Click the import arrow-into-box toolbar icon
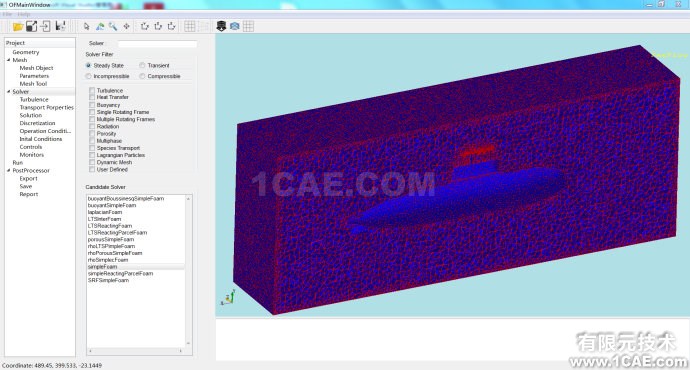This screenshot has width=690, height=370. [x=45, y=26]
